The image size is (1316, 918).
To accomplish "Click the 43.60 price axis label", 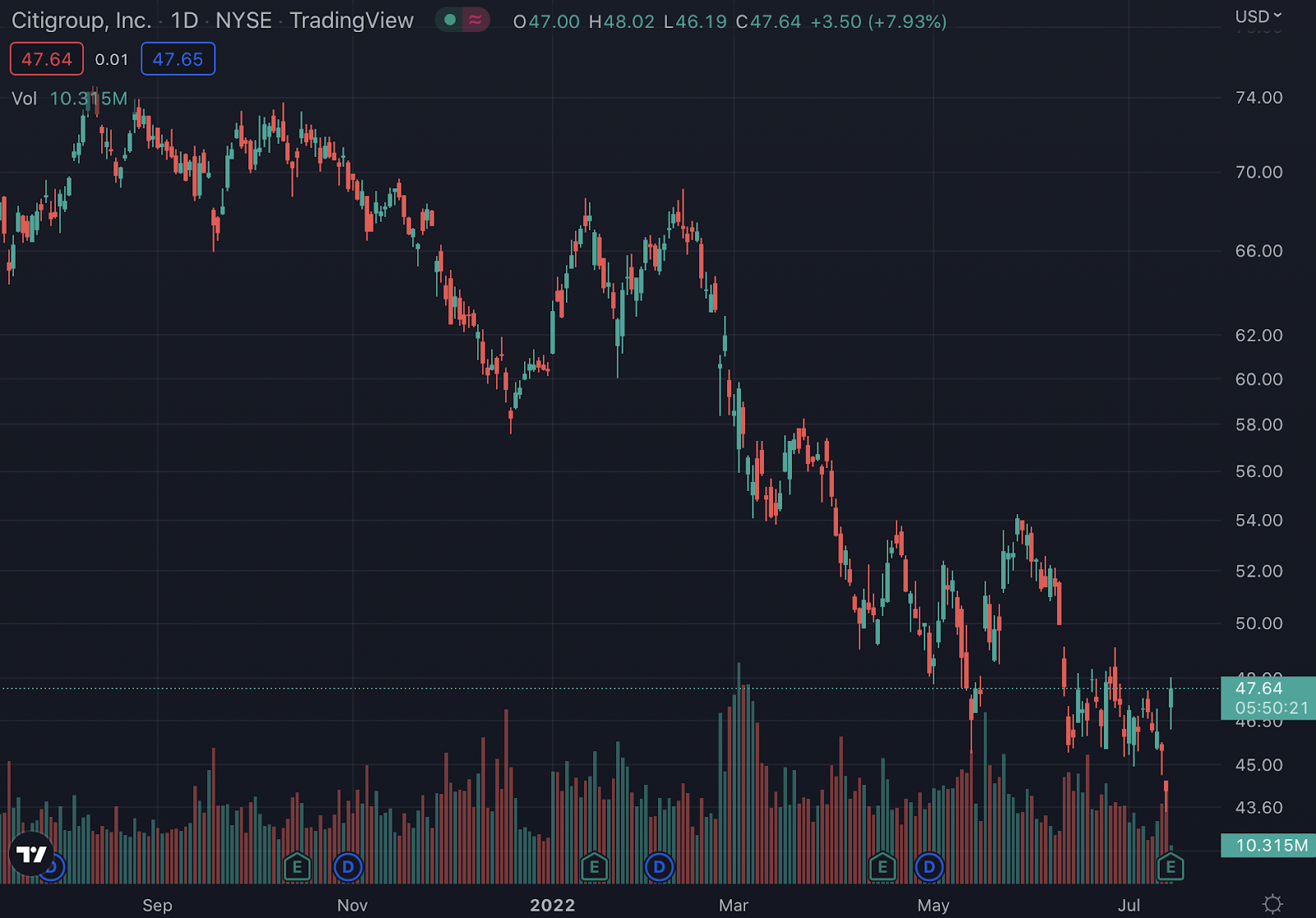I will (x=1258, y=808).
